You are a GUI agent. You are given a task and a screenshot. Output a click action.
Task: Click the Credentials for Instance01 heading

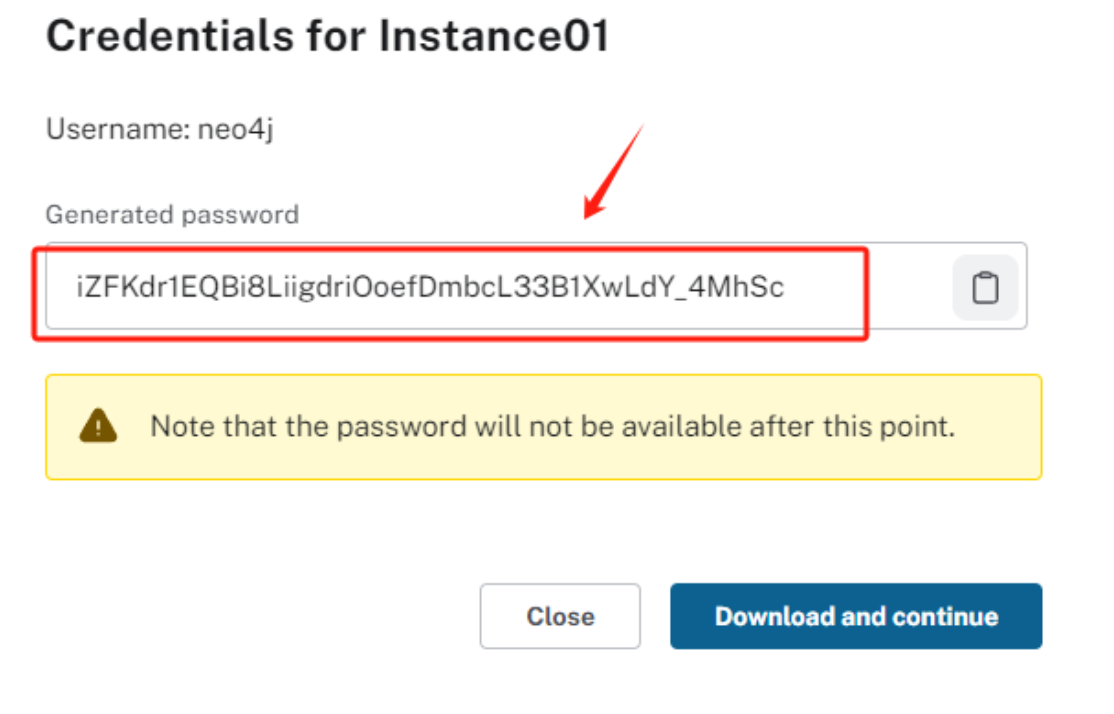[327, 37]
